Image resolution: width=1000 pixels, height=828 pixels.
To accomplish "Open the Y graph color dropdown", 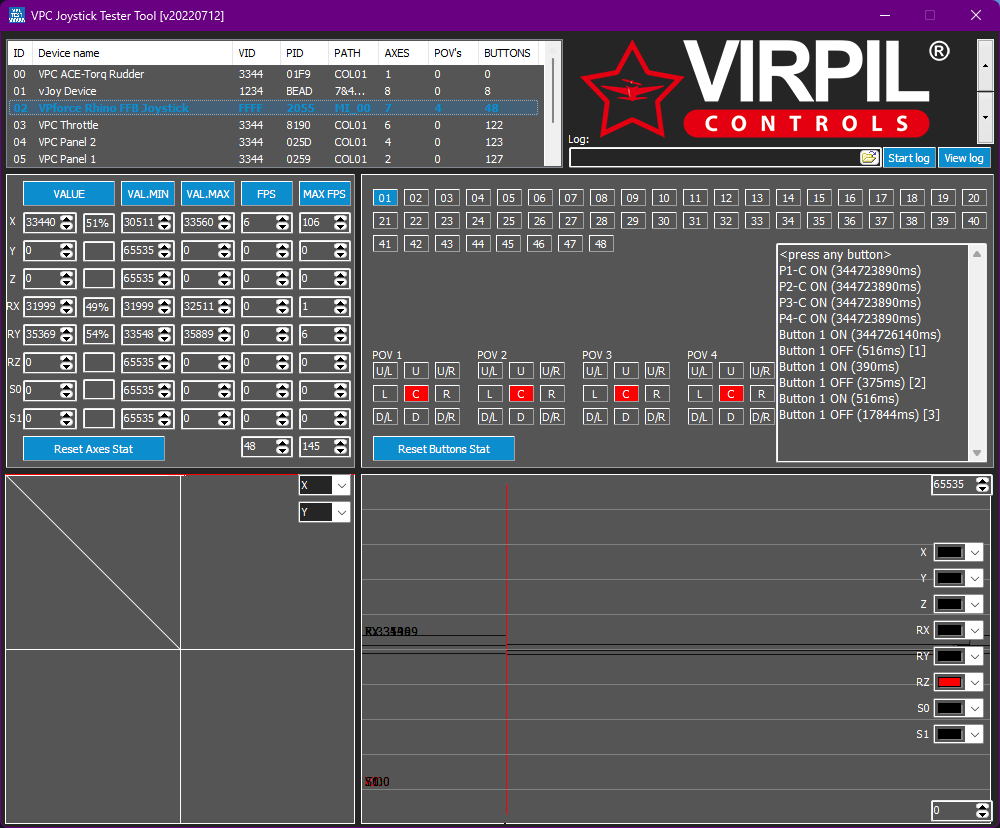I will coord(974,579).
